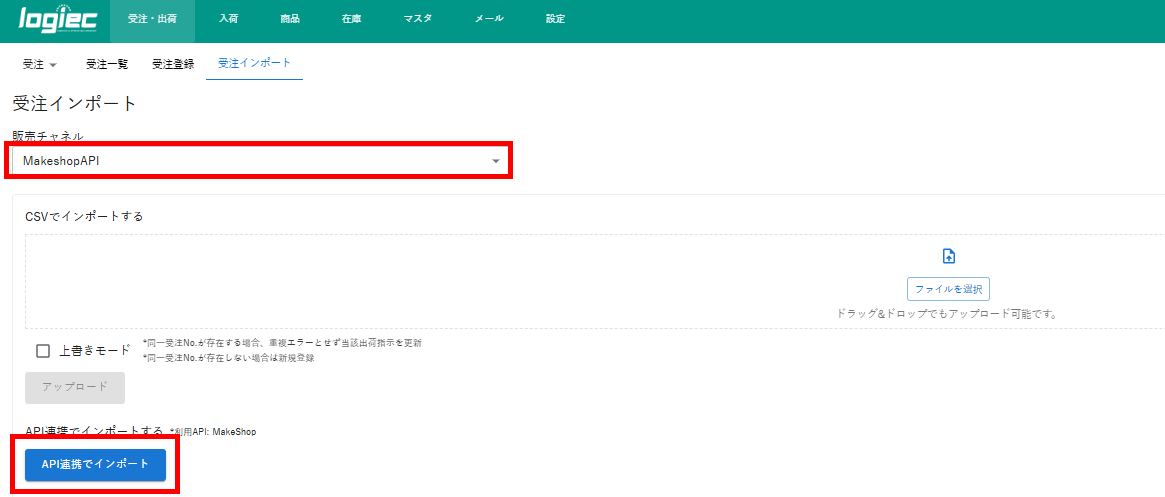Click the arrow of 販売チャネル dropdown
The height and width of the screenshot is (497, 1165).
coord(496,161)
